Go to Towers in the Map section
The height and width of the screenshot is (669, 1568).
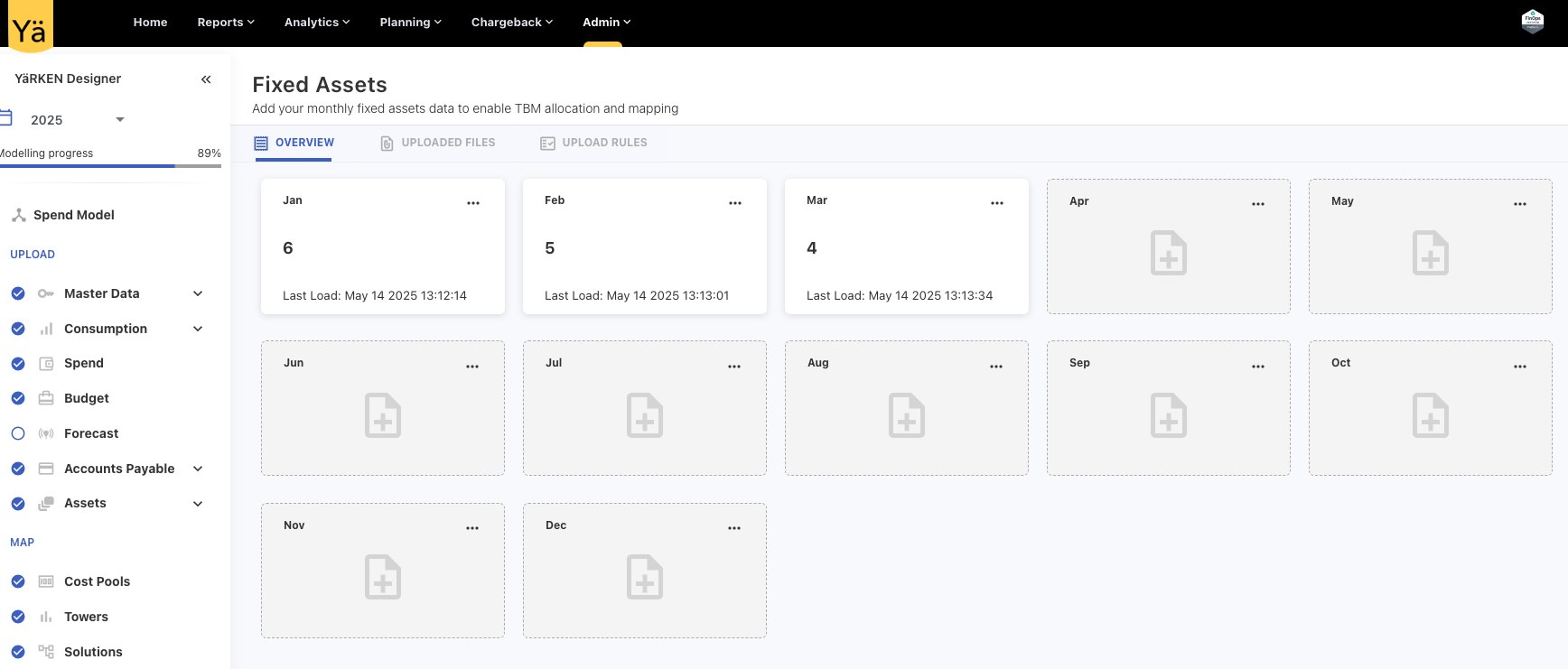[86, 617]
